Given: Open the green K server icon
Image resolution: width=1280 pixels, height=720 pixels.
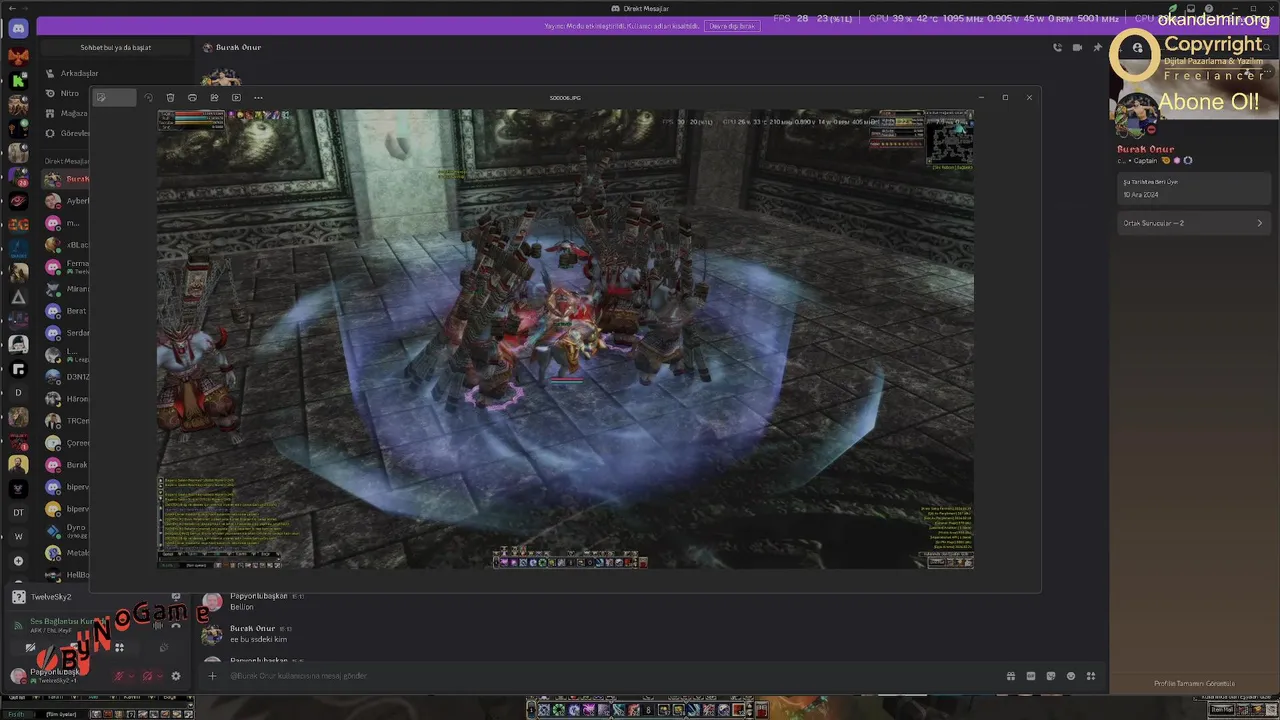Looking at the screenshot, I should click(18, 80).
